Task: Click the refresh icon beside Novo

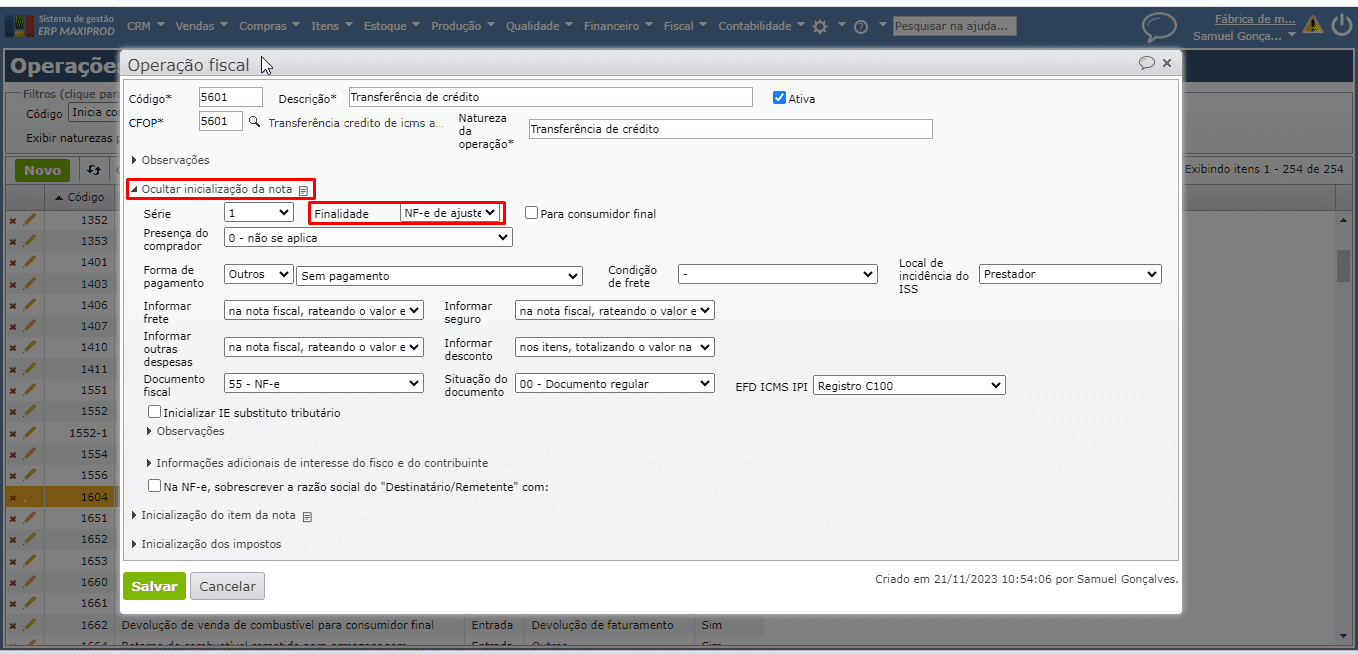Action: (x=94, y=170)
